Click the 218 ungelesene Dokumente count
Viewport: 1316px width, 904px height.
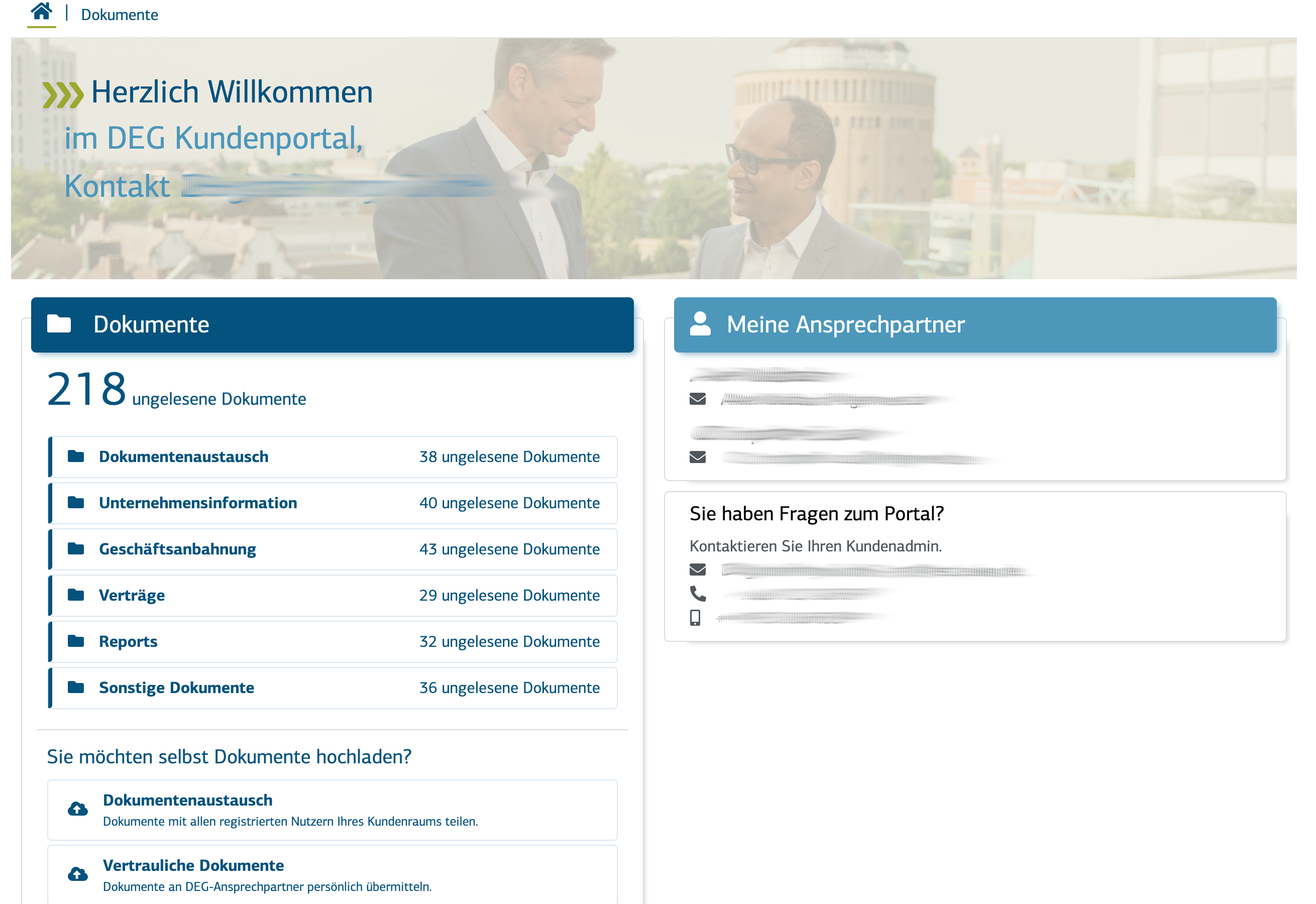(x=176, y=390)
